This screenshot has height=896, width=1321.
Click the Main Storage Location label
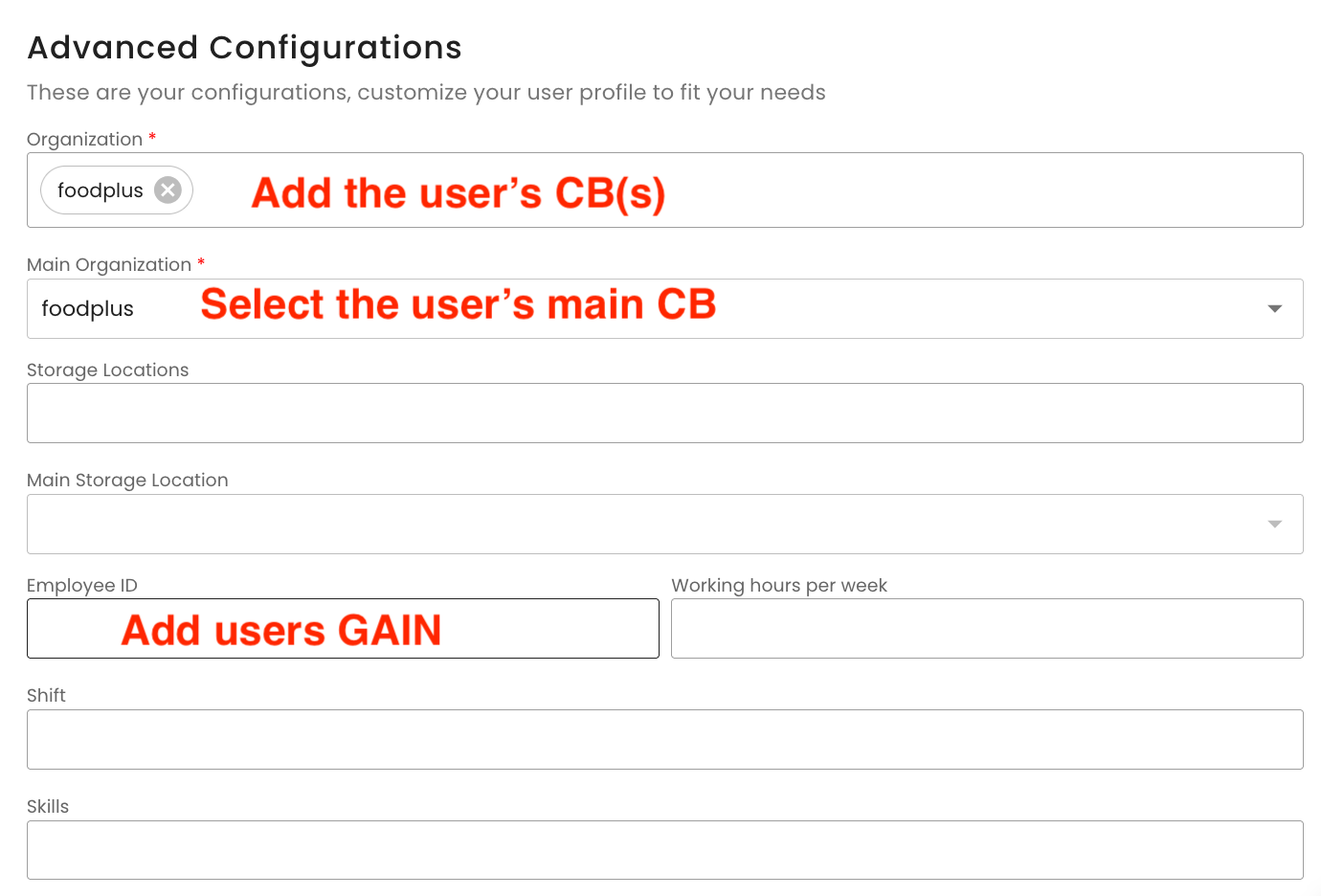[127, 481]
